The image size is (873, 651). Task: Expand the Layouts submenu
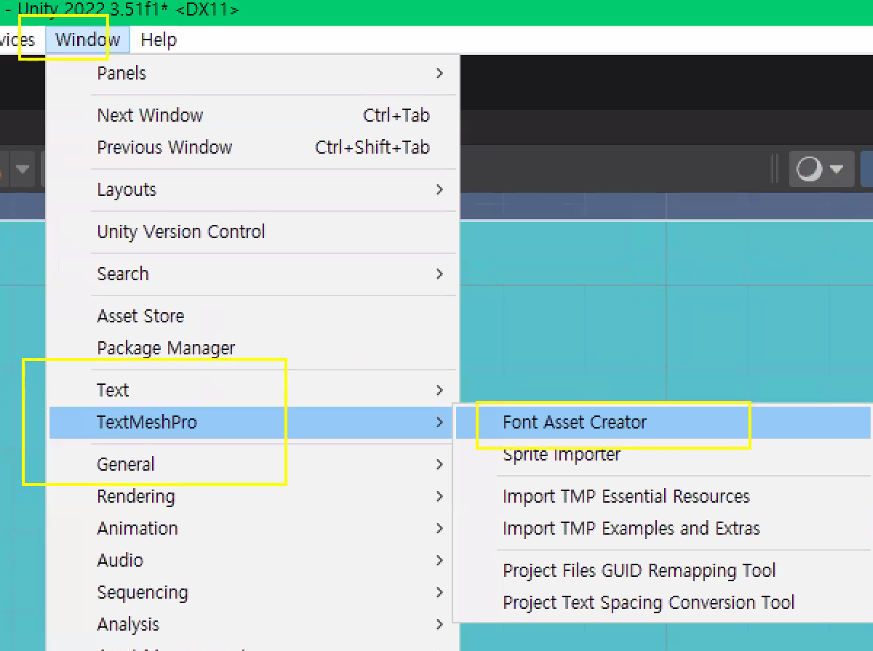pyautogui.click(x=253, y=189)
